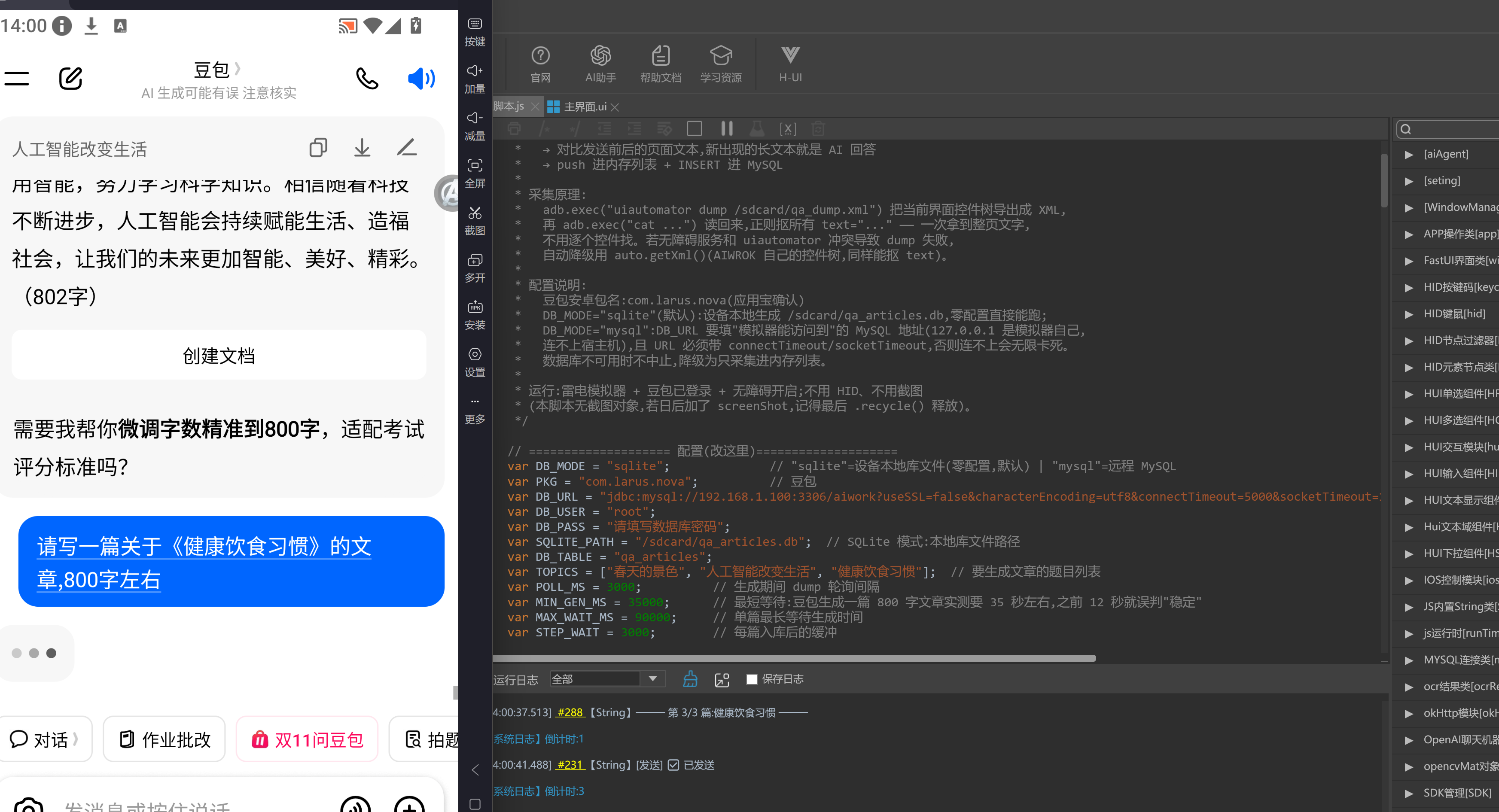Expand the HID按键码 node

pyautogui.click(x=1409, y=287)
